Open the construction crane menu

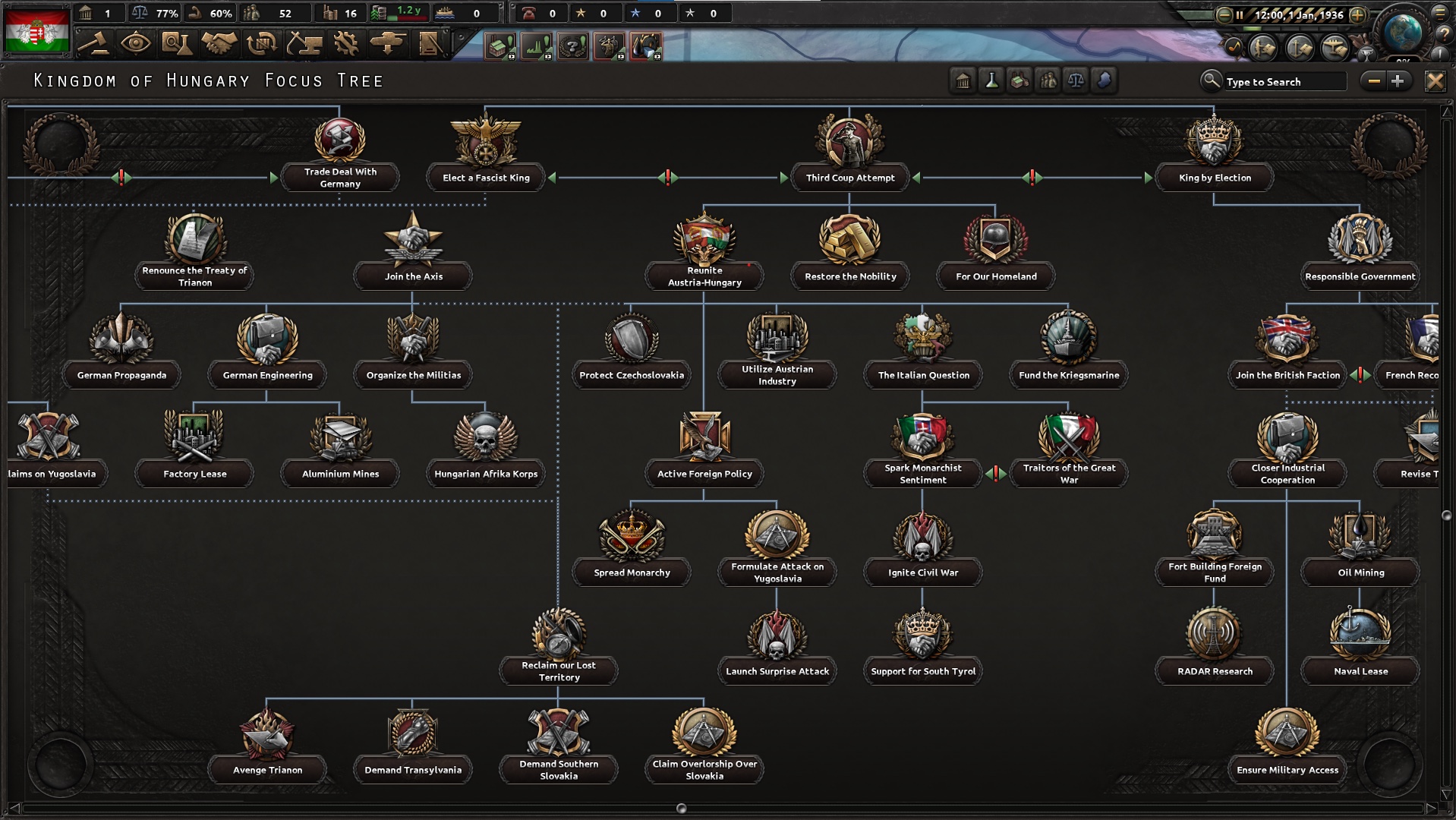(x=304, y=43)
